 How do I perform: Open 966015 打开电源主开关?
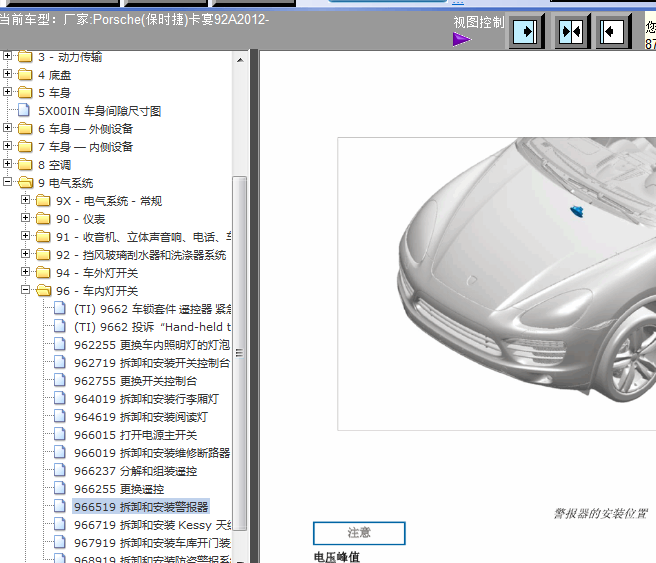coord(136,435)
